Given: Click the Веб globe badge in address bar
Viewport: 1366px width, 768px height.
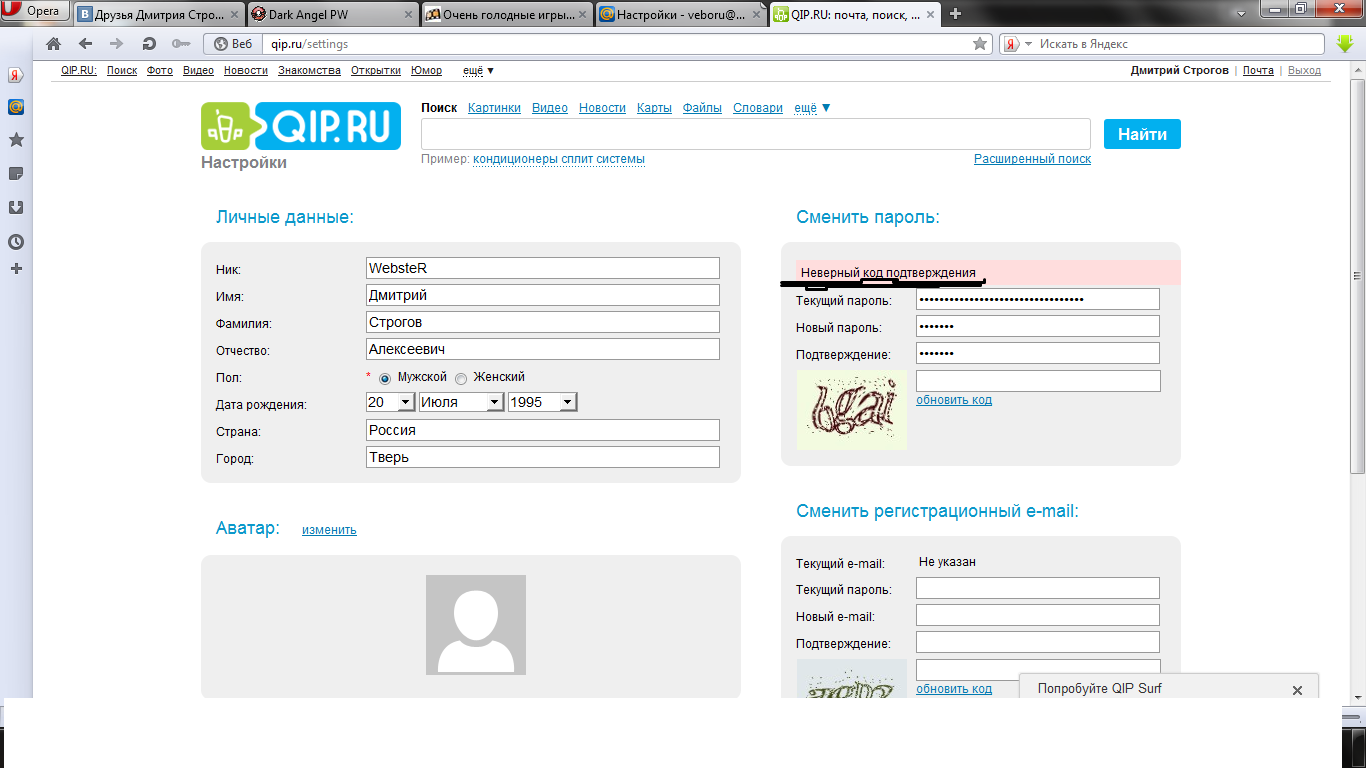Looking at the screenshot, I should pyautogui.click(x=233, y=44).
